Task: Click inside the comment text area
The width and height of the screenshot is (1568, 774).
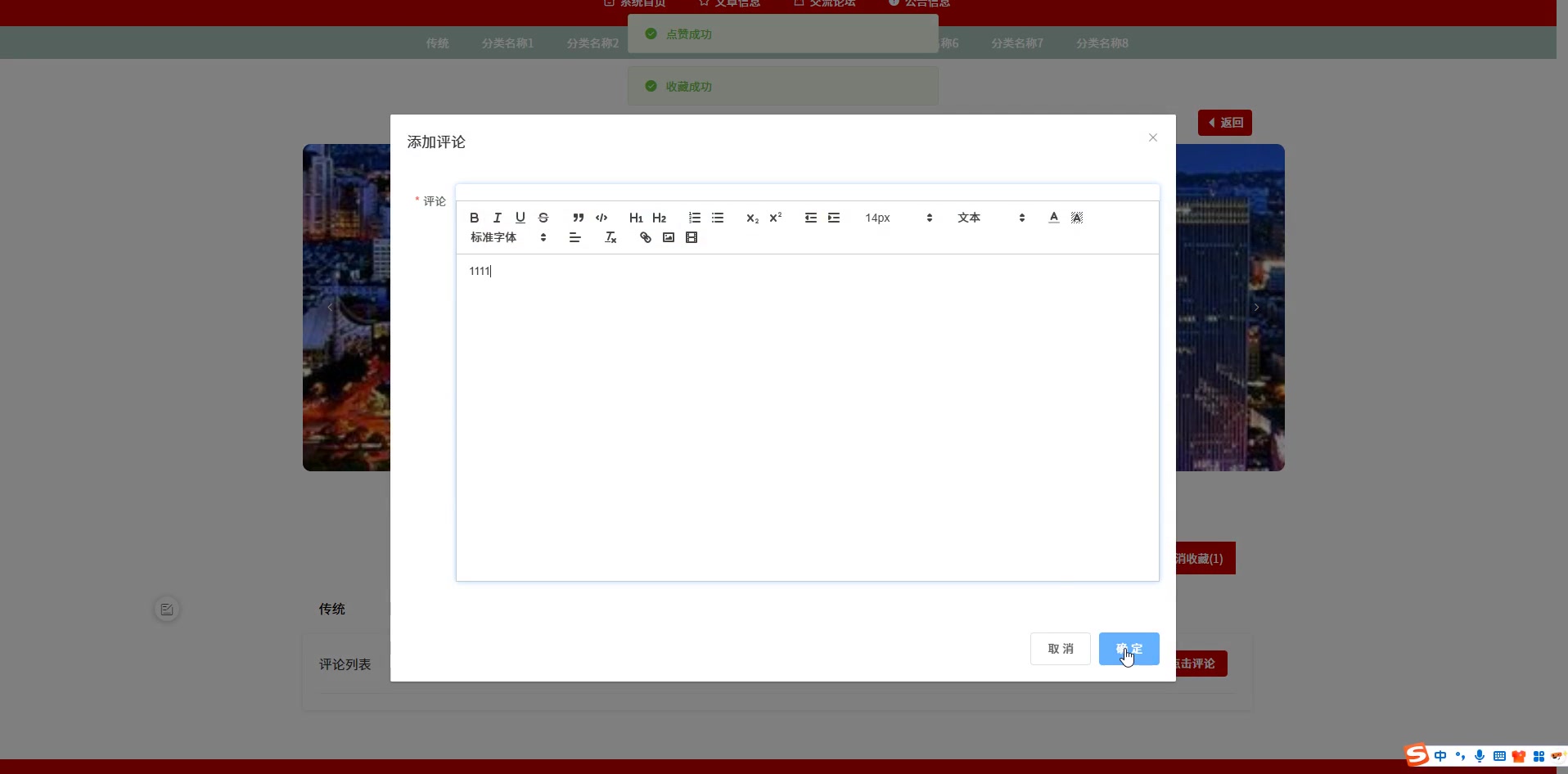Action: (x=807, y=368)
